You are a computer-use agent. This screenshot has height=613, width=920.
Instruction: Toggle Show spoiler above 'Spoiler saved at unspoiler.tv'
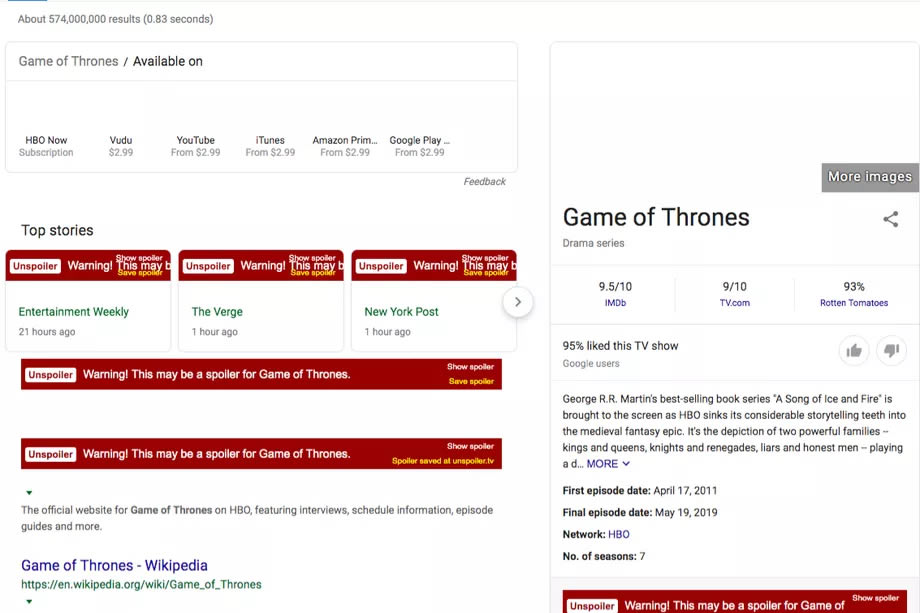(470, 446)
